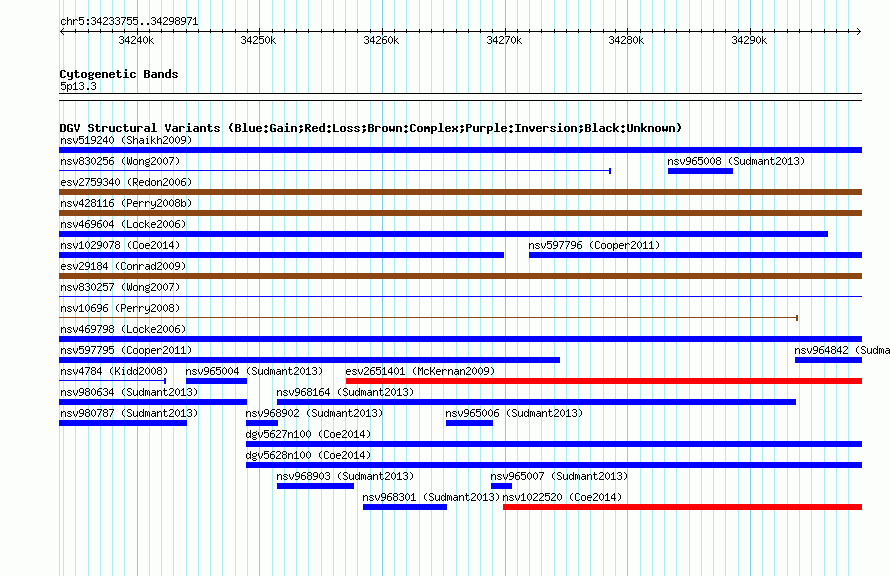Click the blue bar under nsv968903
The height and width of the screenshot is (576, 890).
[x=316, y=486]
